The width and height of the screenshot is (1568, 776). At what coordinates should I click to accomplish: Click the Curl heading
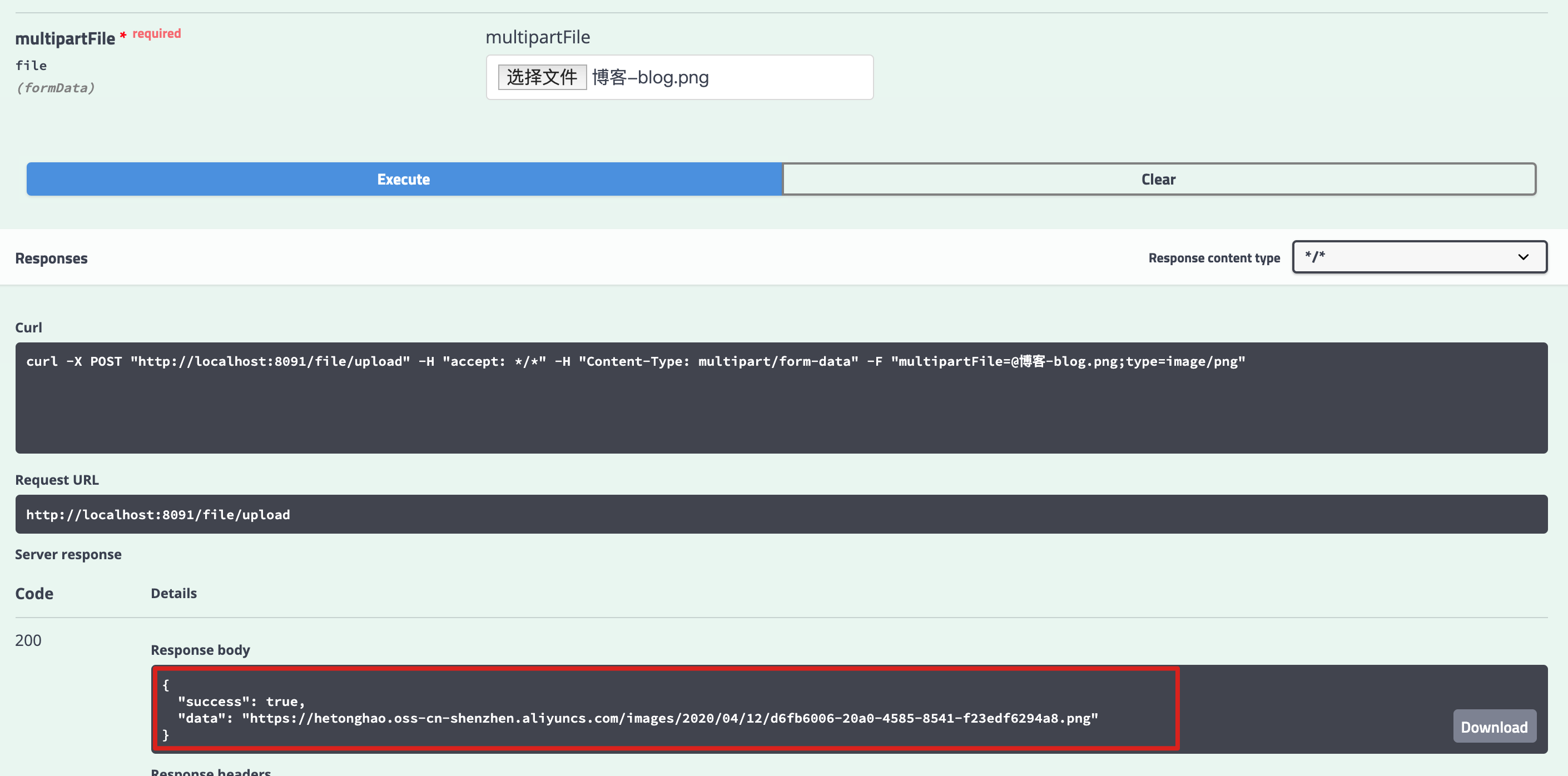[x=28, y=327]
